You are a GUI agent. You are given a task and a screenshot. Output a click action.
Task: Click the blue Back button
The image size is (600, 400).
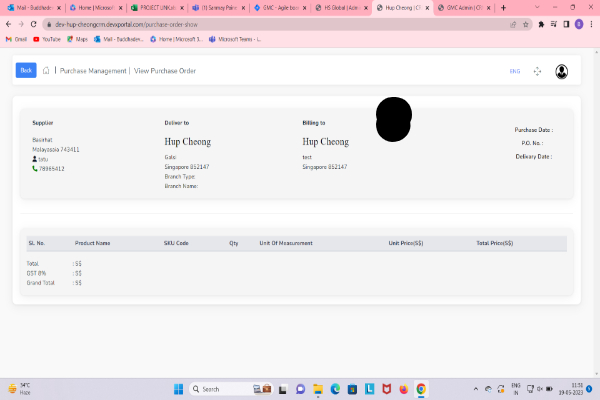coord(26,70)
